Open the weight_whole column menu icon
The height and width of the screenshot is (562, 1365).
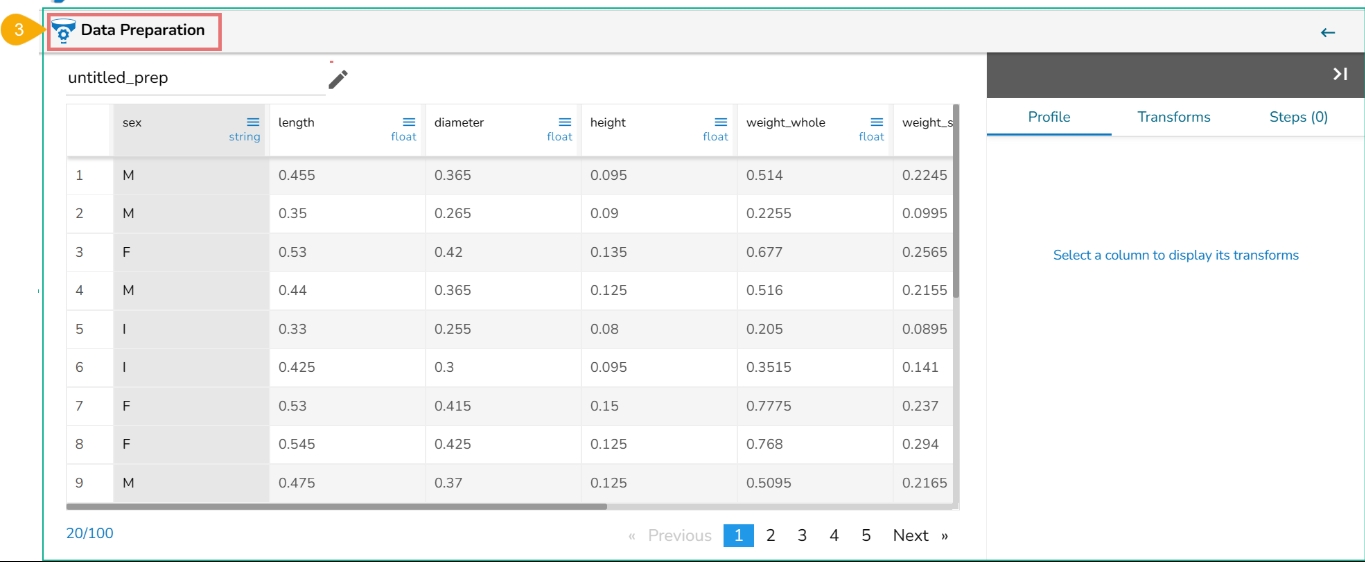[877, 122]
